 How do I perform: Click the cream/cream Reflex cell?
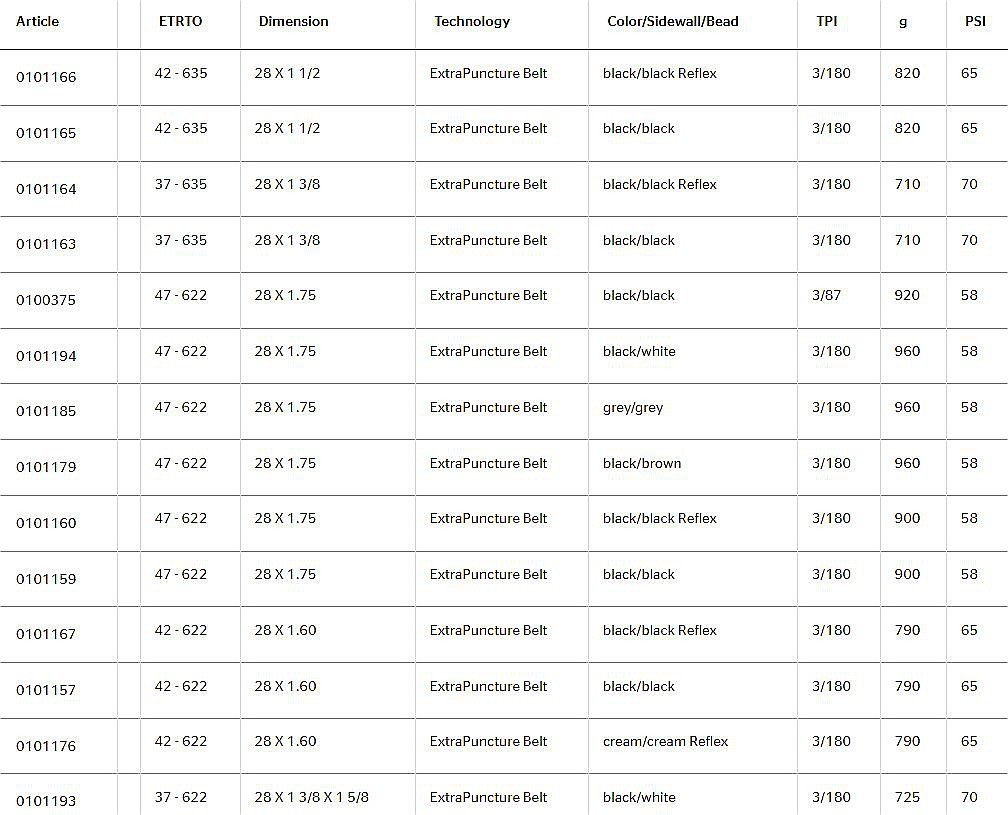pos(665,742)
